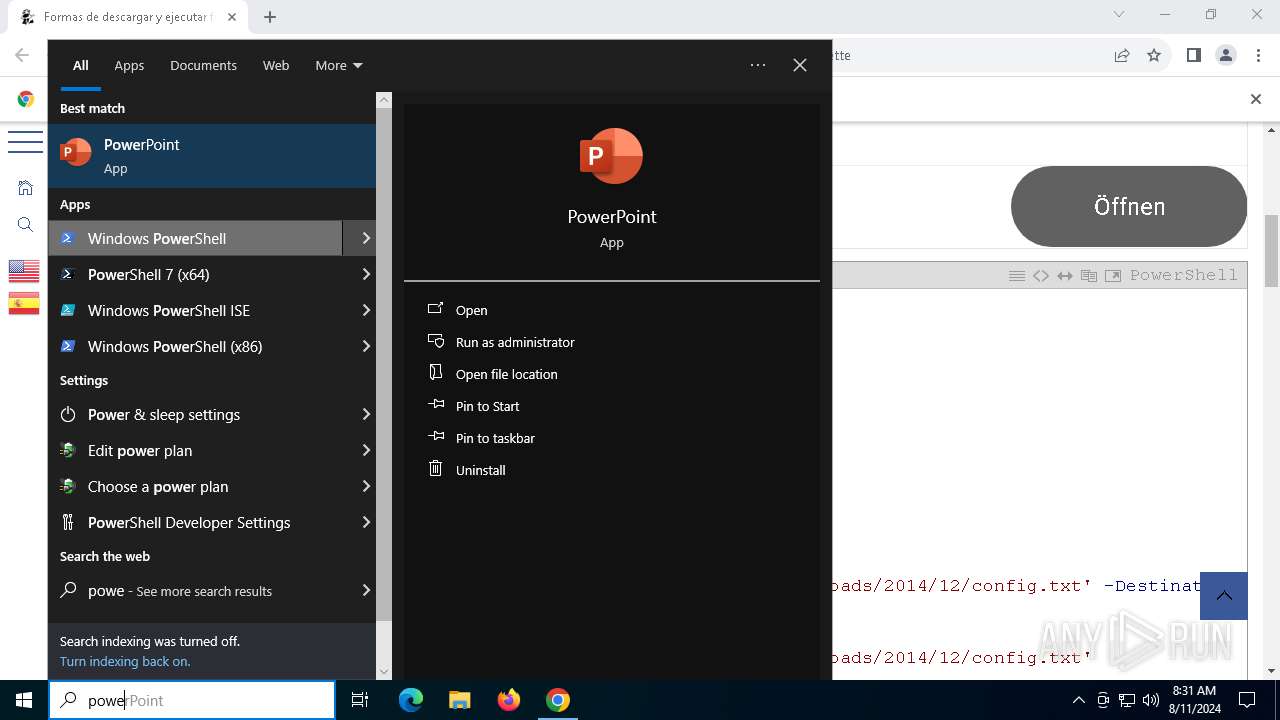Dismiss the Chrome info bar
The image size is (1280, 720).
tap(1256, 99)
